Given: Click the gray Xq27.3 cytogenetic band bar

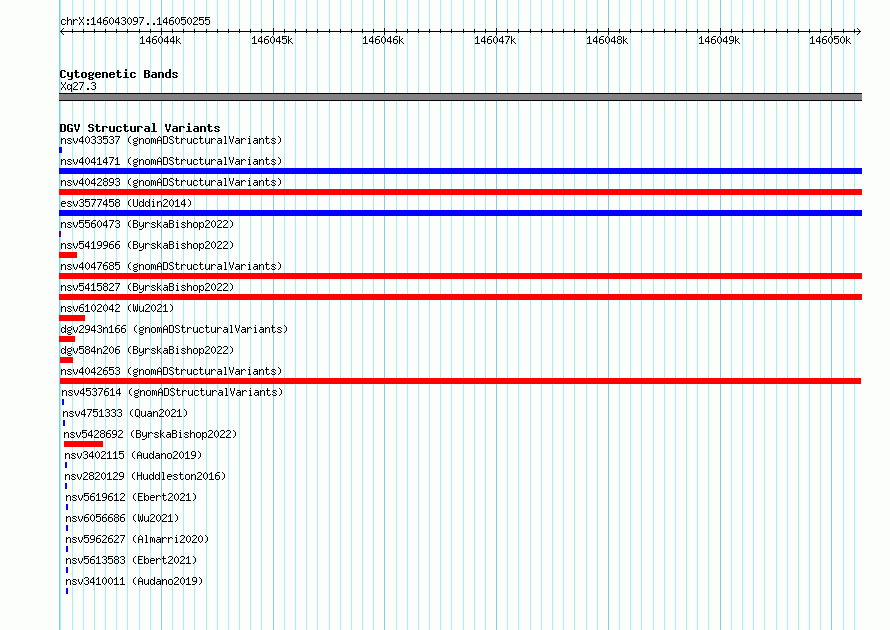Looking at the screenshot, I should pyautogui.click(x=460, y=97).
